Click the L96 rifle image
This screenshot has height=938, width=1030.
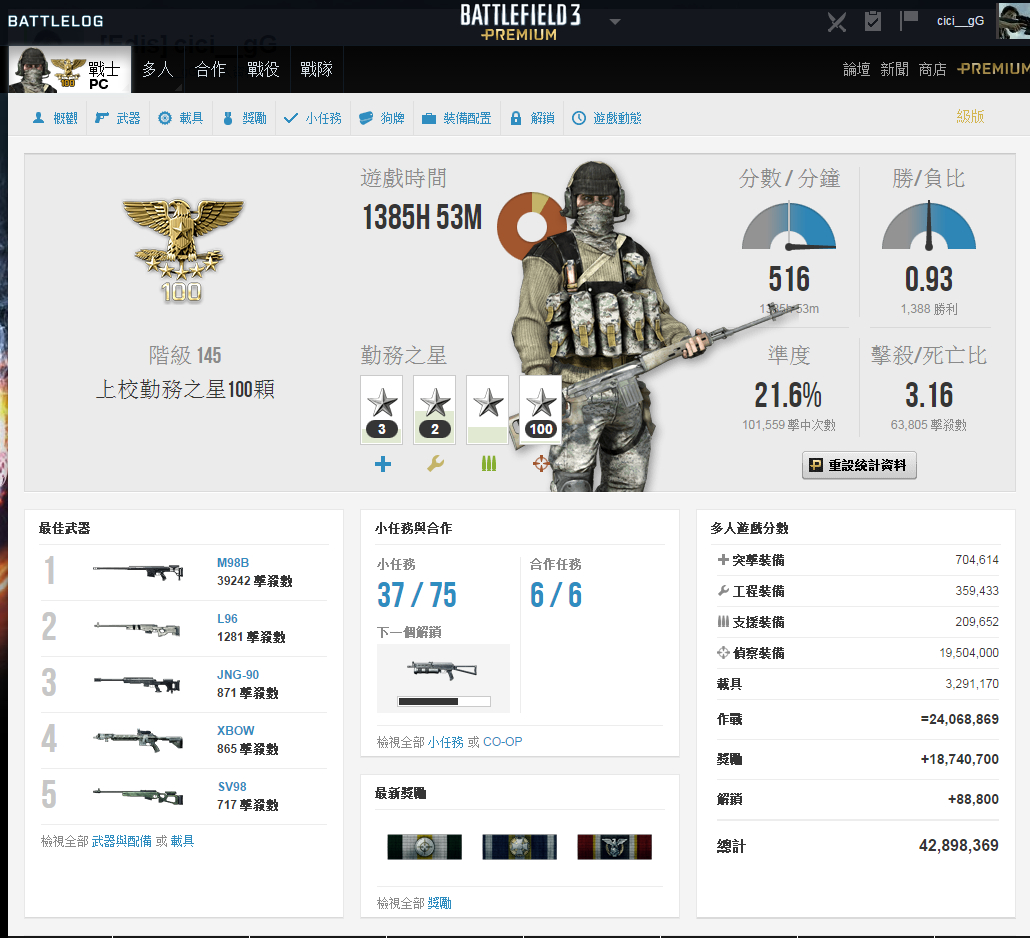(x=137, y=629)
